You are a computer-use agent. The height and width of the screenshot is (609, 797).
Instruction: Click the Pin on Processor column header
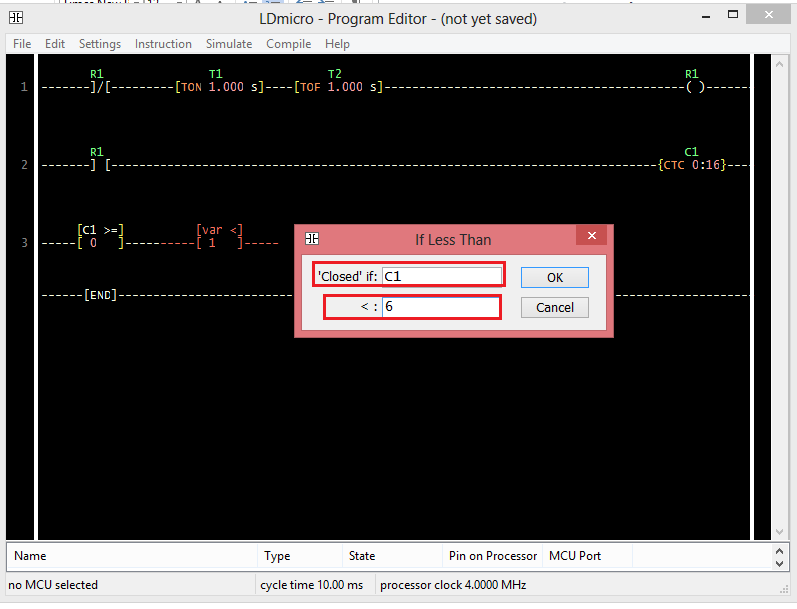point(493,556)
